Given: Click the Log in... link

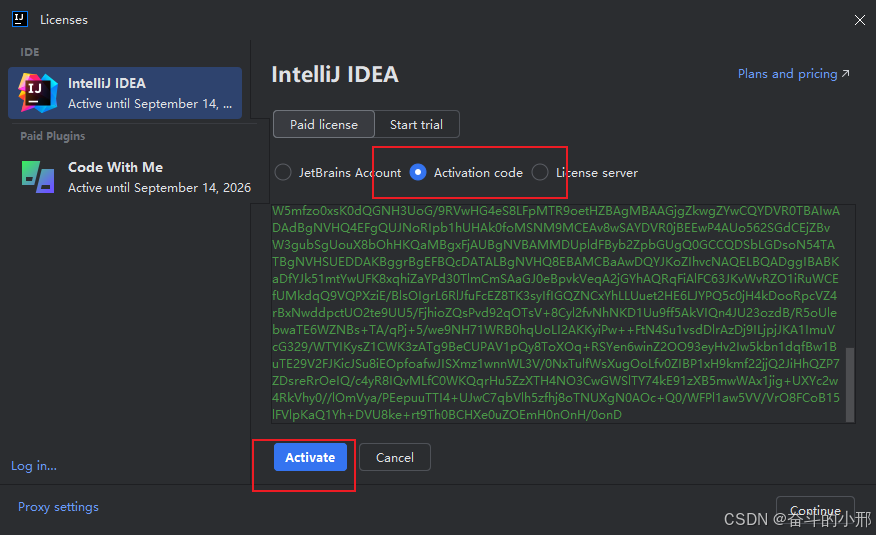Looking at the screenshot, I should tap(34, 466).
